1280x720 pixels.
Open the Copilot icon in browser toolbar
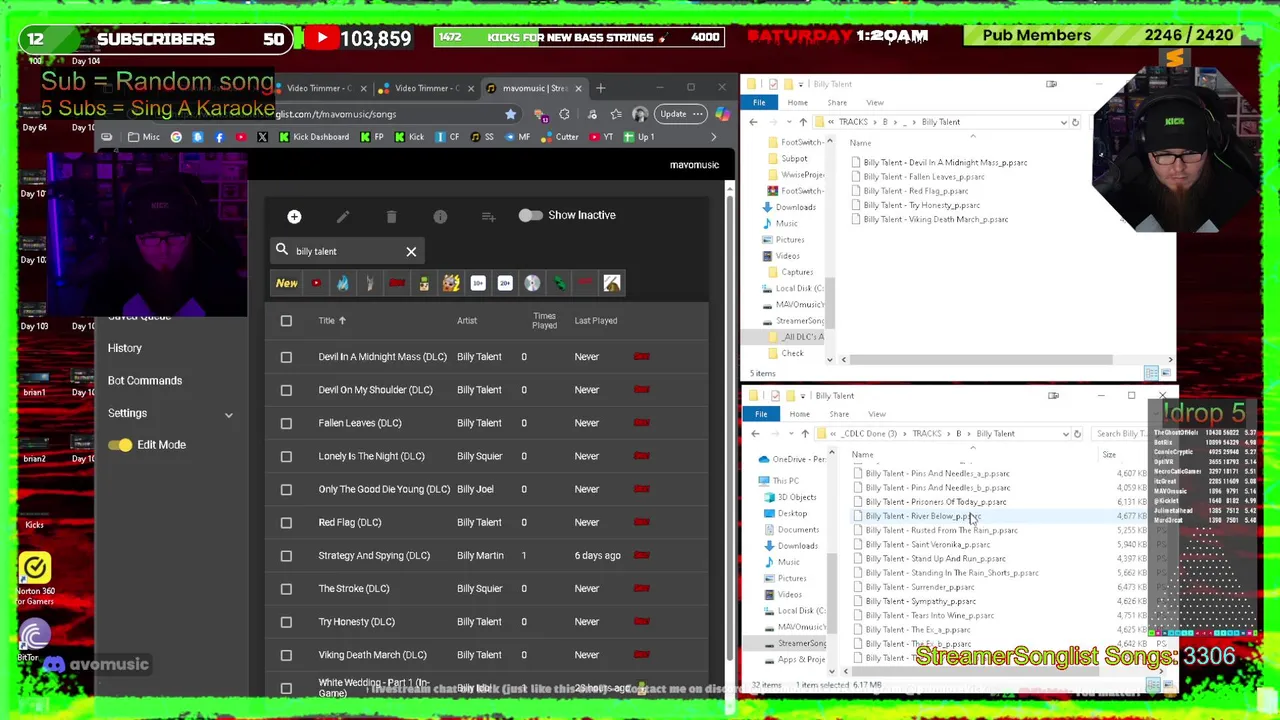[x=722, y=114]
